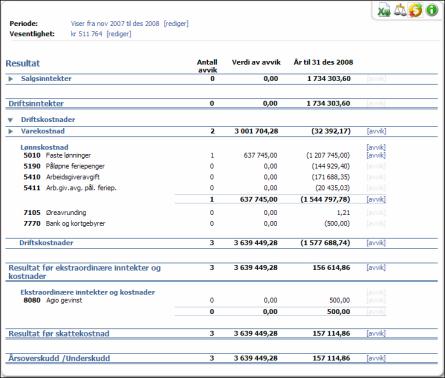
Task: Click the Resultat før skattekostnad heading
Action: coord(59,334)
